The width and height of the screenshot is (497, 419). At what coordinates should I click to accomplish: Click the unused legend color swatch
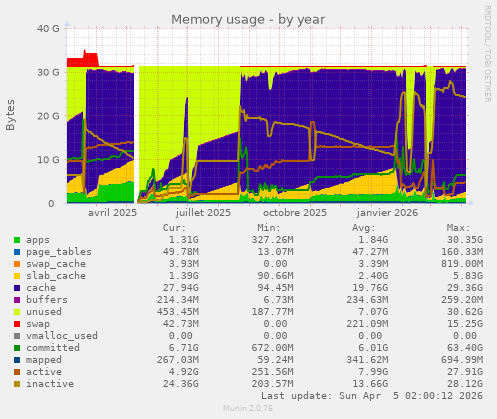[x=17, y=312]
